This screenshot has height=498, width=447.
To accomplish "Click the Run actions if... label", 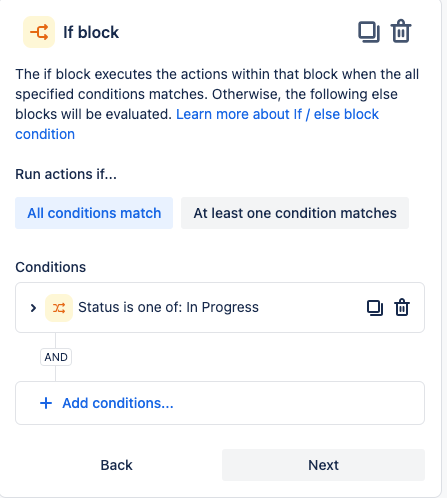I will [x=66, y=174].
